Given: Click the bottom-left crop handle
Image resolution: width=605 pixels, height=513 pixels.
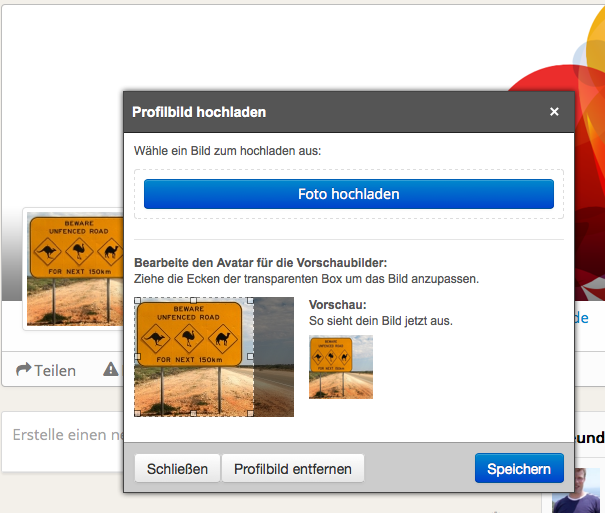Looking at the screenshot, I should [137, 413].
